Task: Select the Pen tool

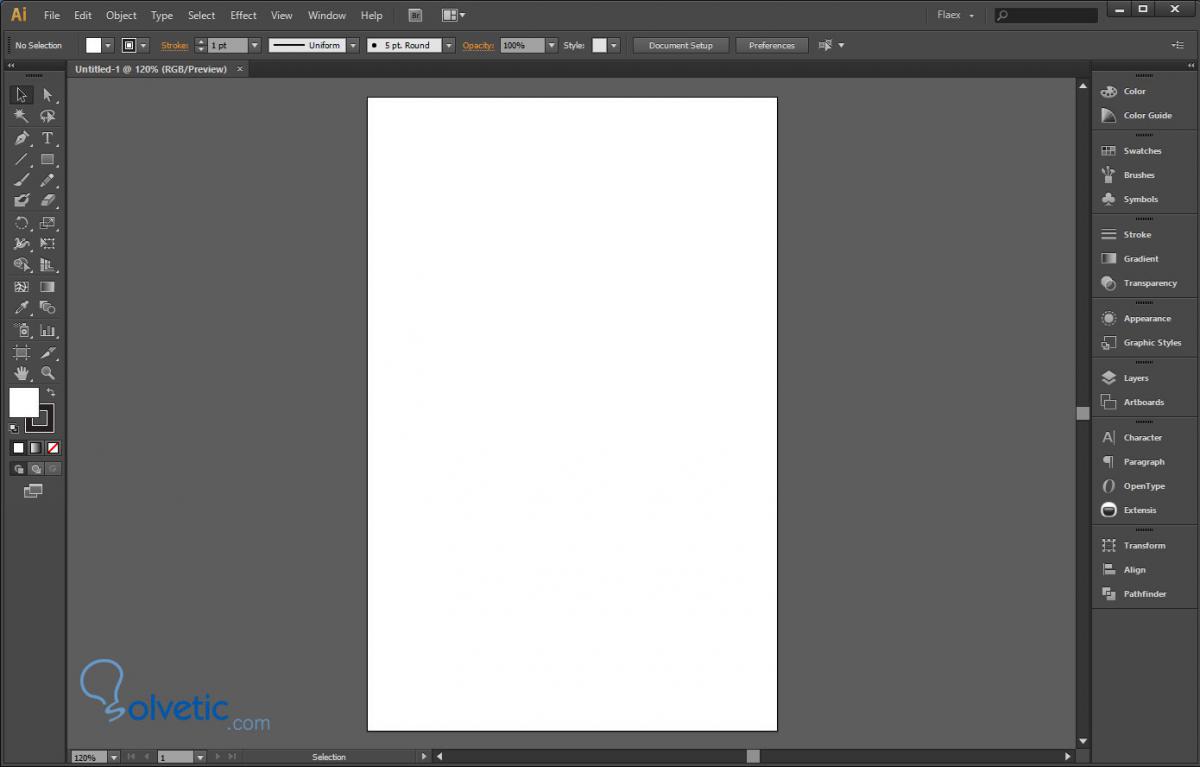Action: [x=21, y=138]
